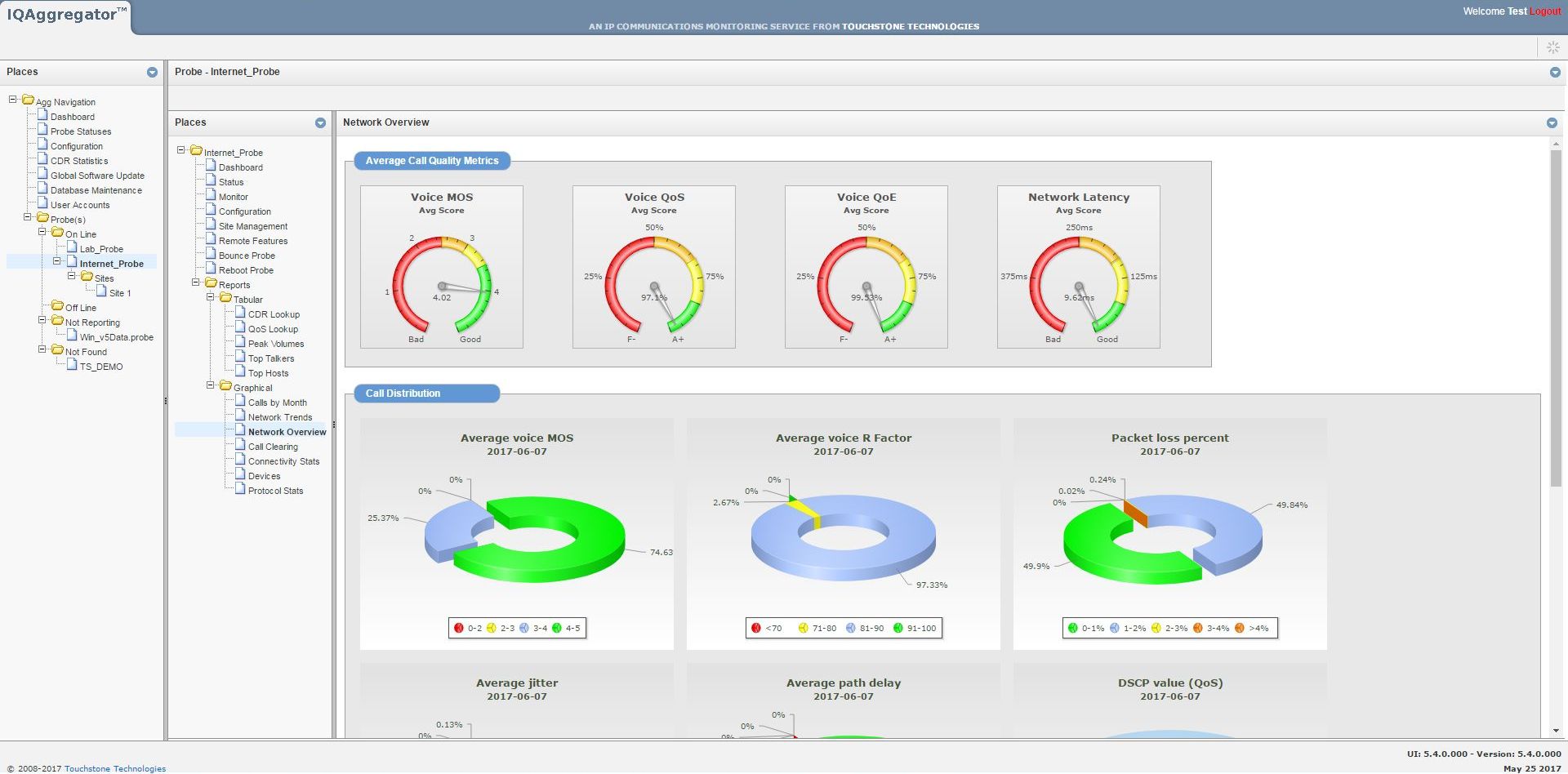Click the Internet_Probe root folder icon
1568x774 pixels.
click(196, 151)
